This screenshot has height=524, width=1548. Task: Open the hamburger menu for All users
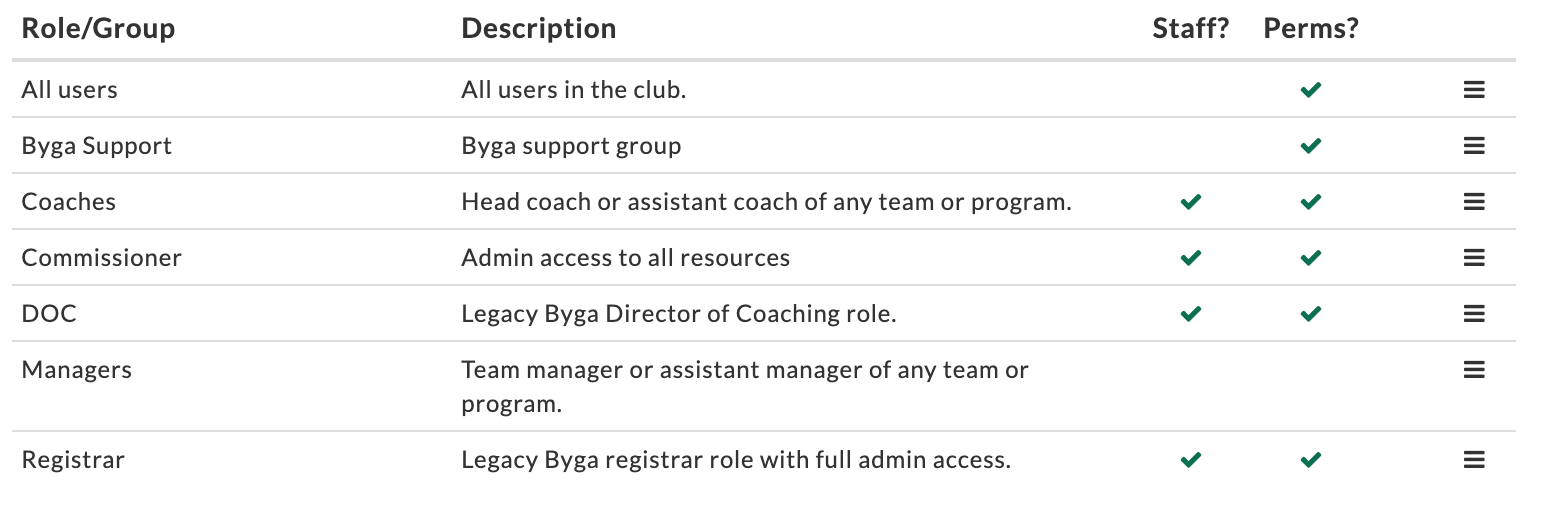tap(1473, 90)
